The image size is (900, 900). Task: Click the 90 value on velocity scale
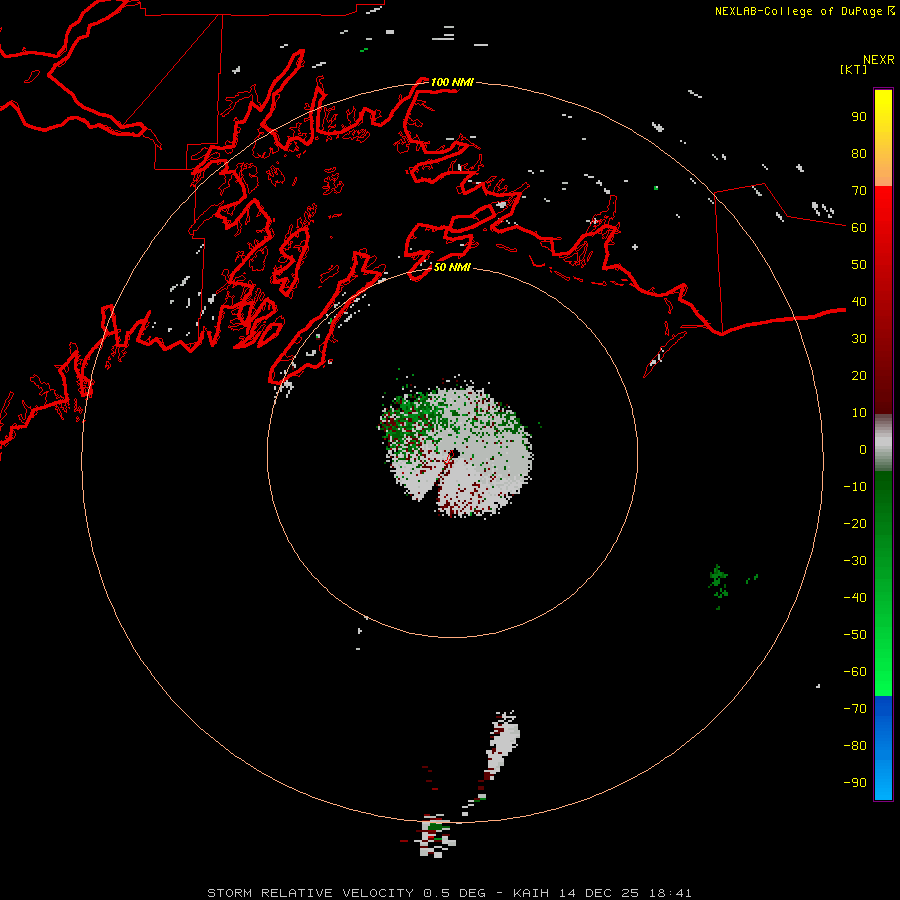pos(859,117)
